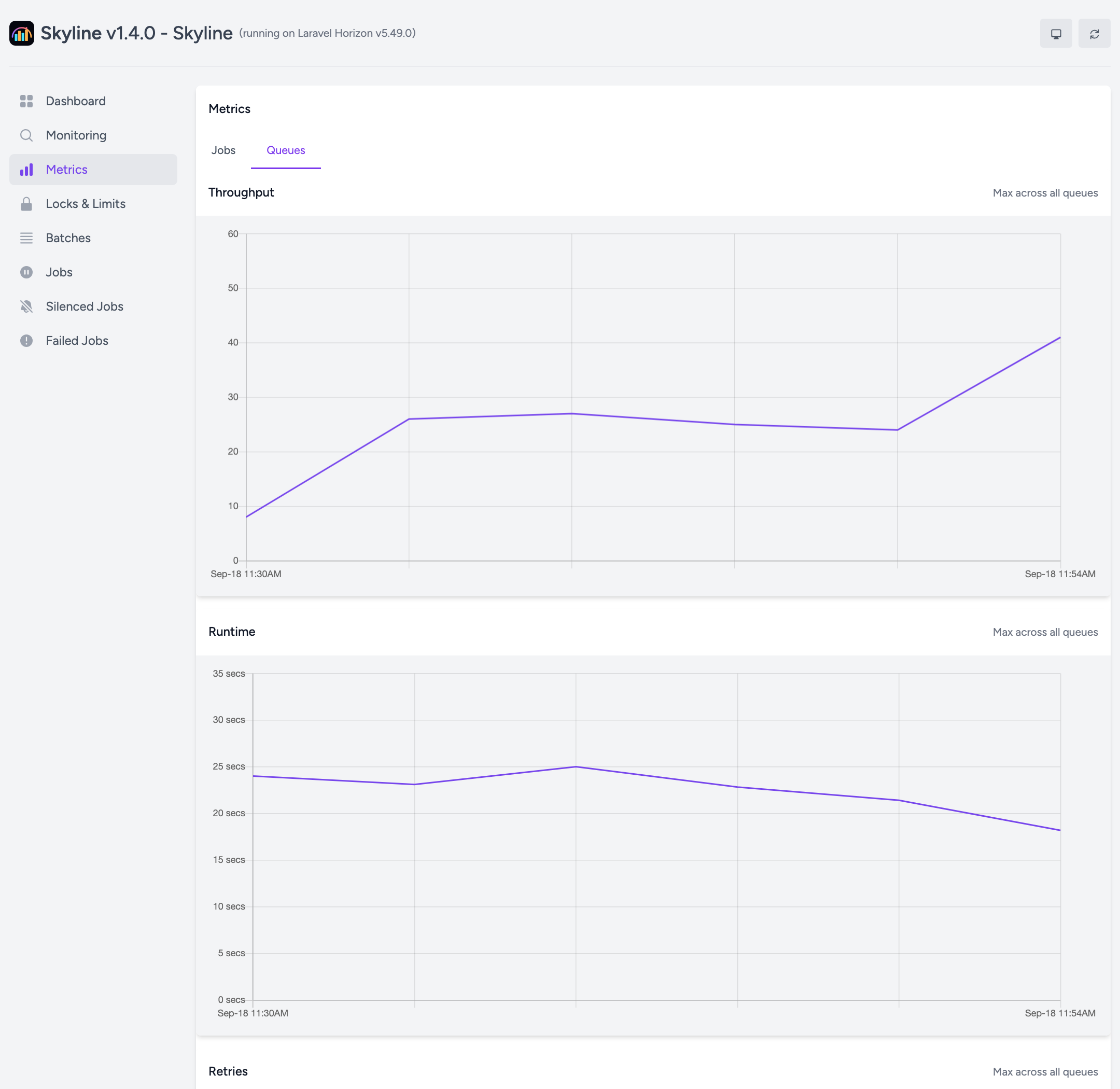
Task: Click the Runtime section heading
Action: pos(232,632)
